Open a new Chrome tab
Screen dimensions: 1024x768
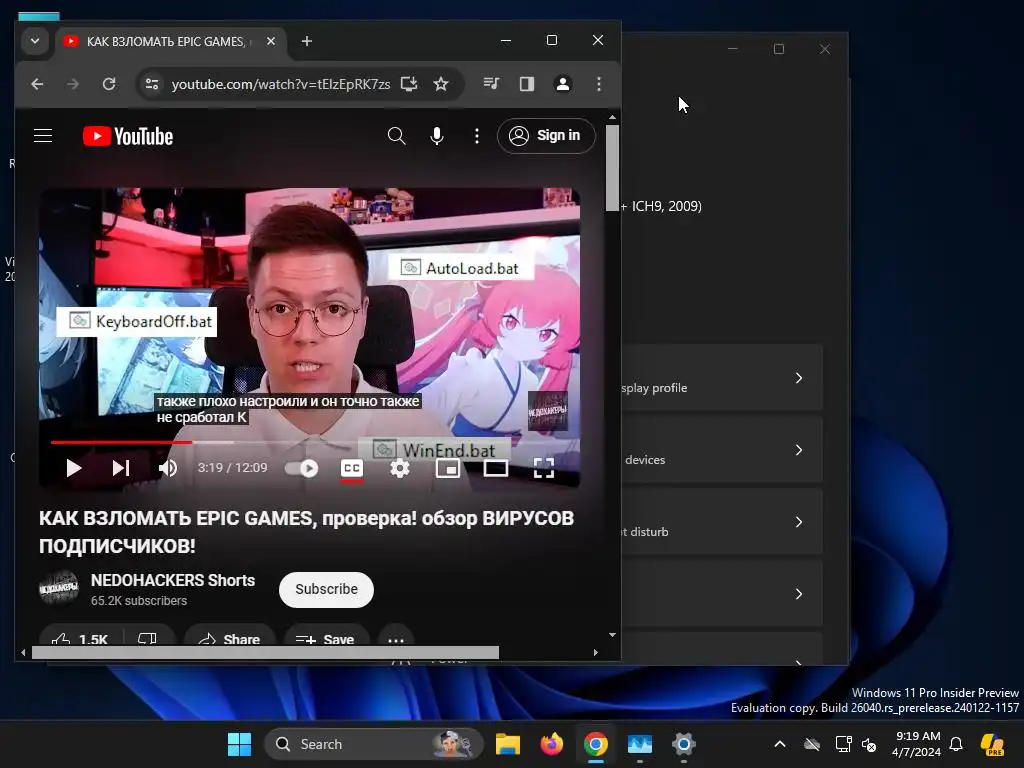(x=306, y=41)
